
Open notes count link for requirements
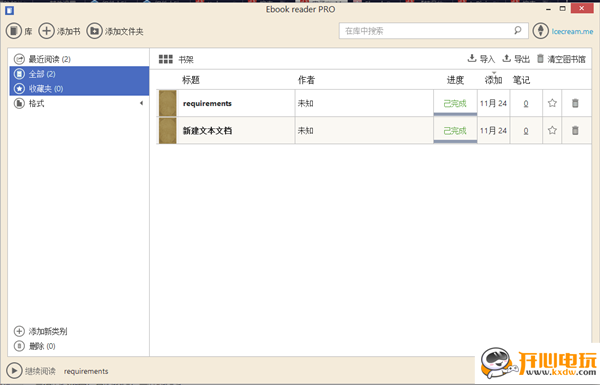coord(526,103)
